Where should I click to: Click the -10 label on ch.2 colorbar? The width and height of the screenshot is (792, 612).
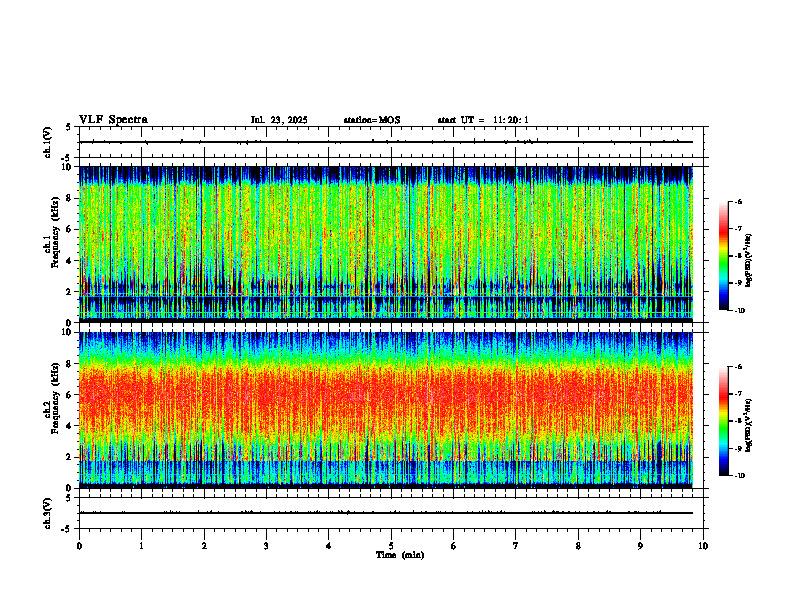(739, 476)
